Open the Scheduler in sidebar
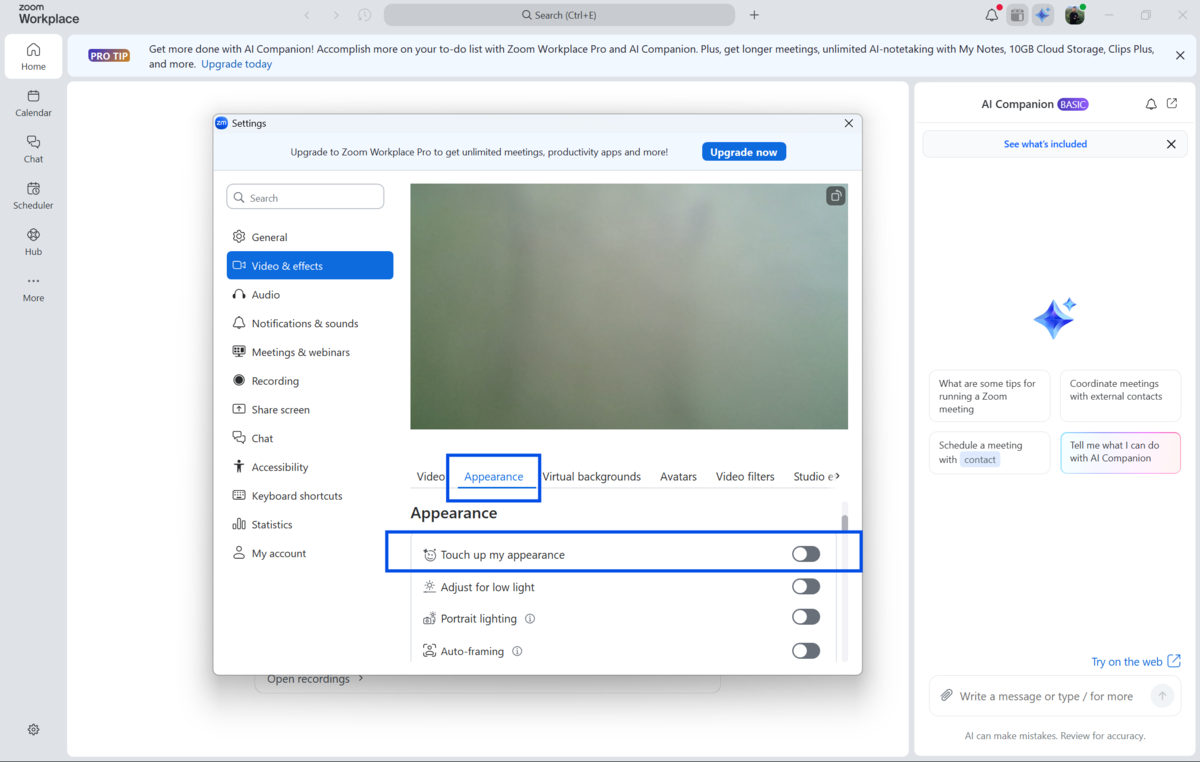Viewport: 1200px width, 762px height. click(x=33, y=195)
